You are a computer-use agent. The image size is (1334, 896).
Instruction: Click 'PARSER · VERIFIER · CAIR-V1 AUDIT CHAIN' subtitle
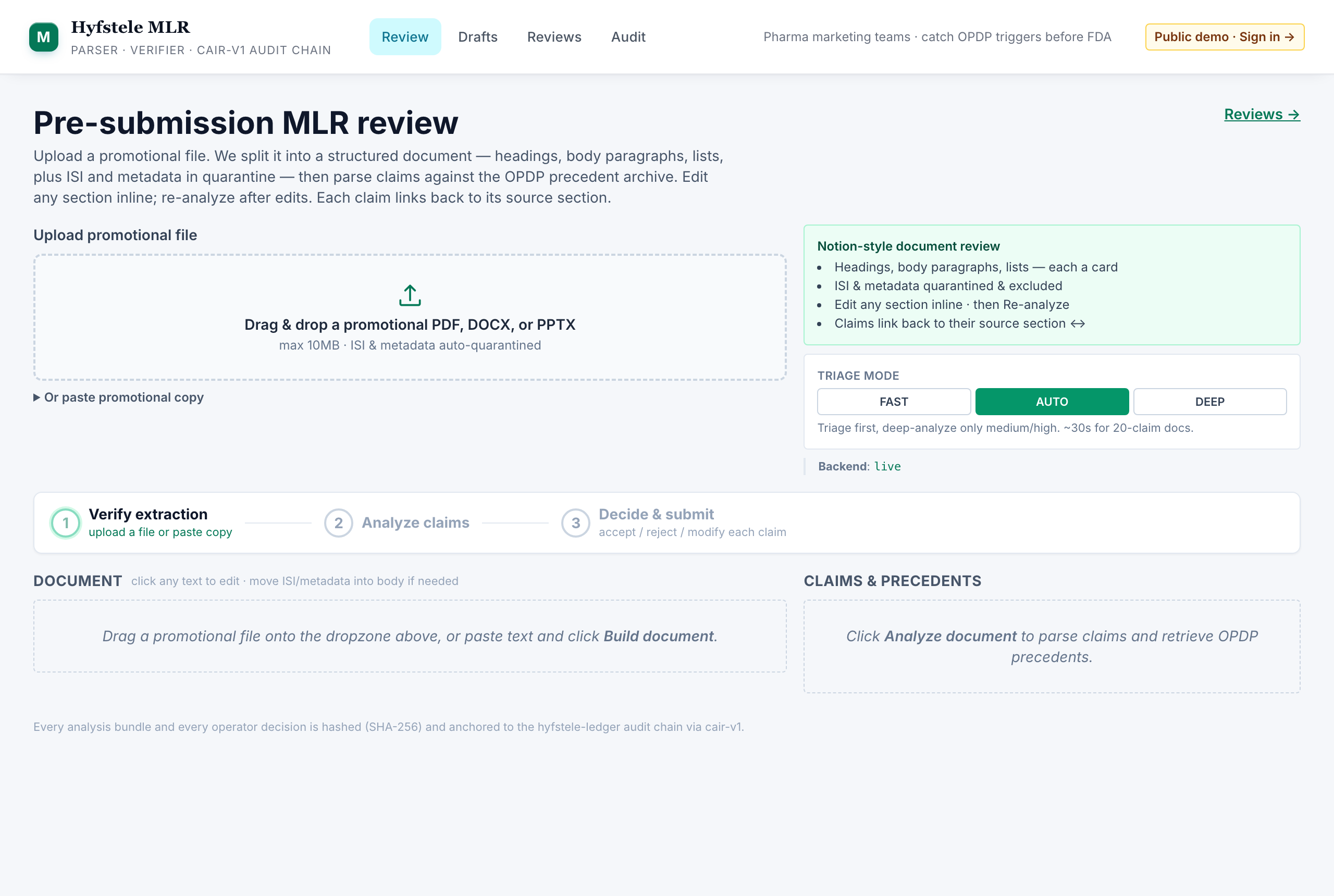tap(201, 51)
